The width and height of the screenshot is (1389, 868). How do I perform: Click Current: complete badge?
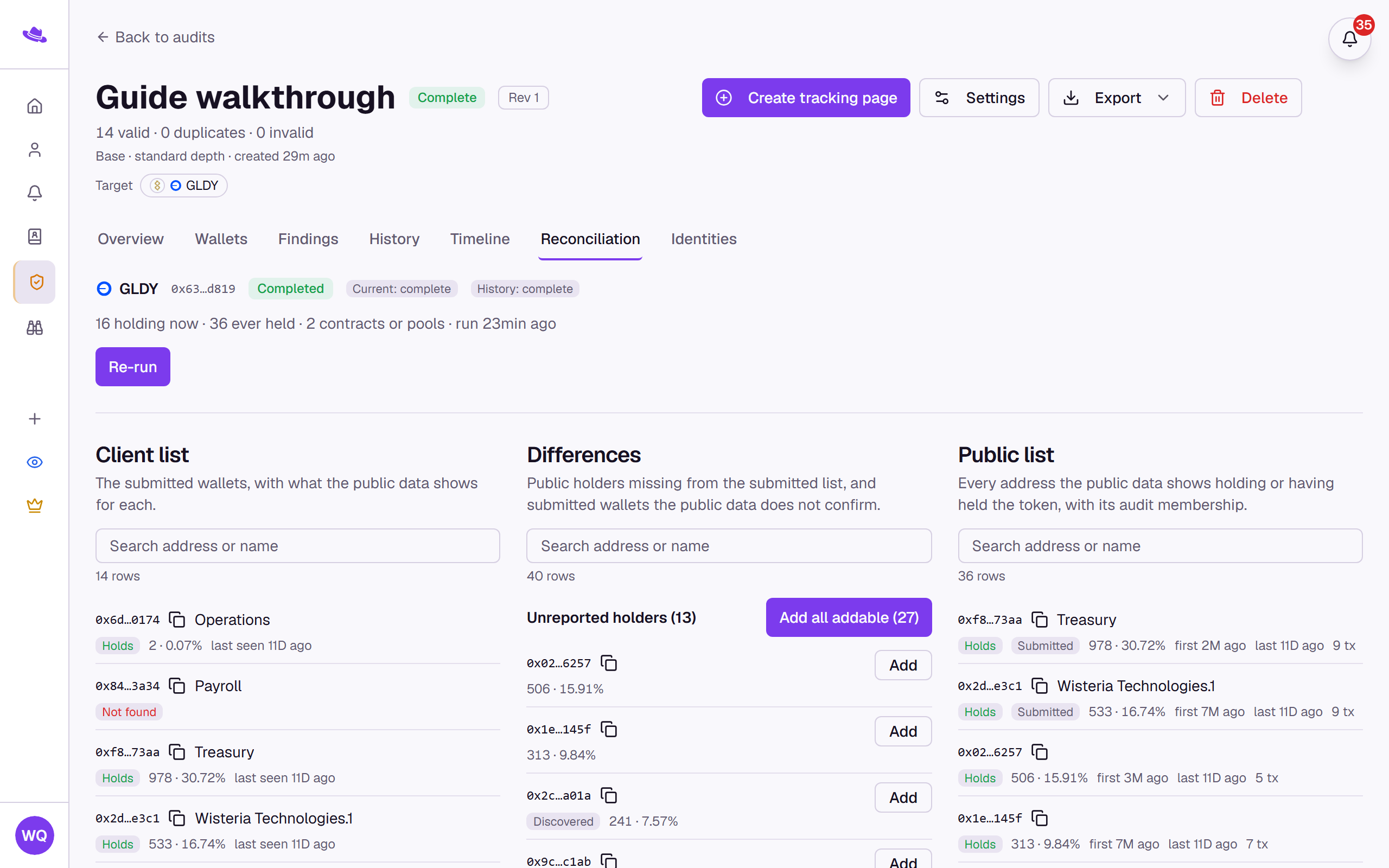401,289
